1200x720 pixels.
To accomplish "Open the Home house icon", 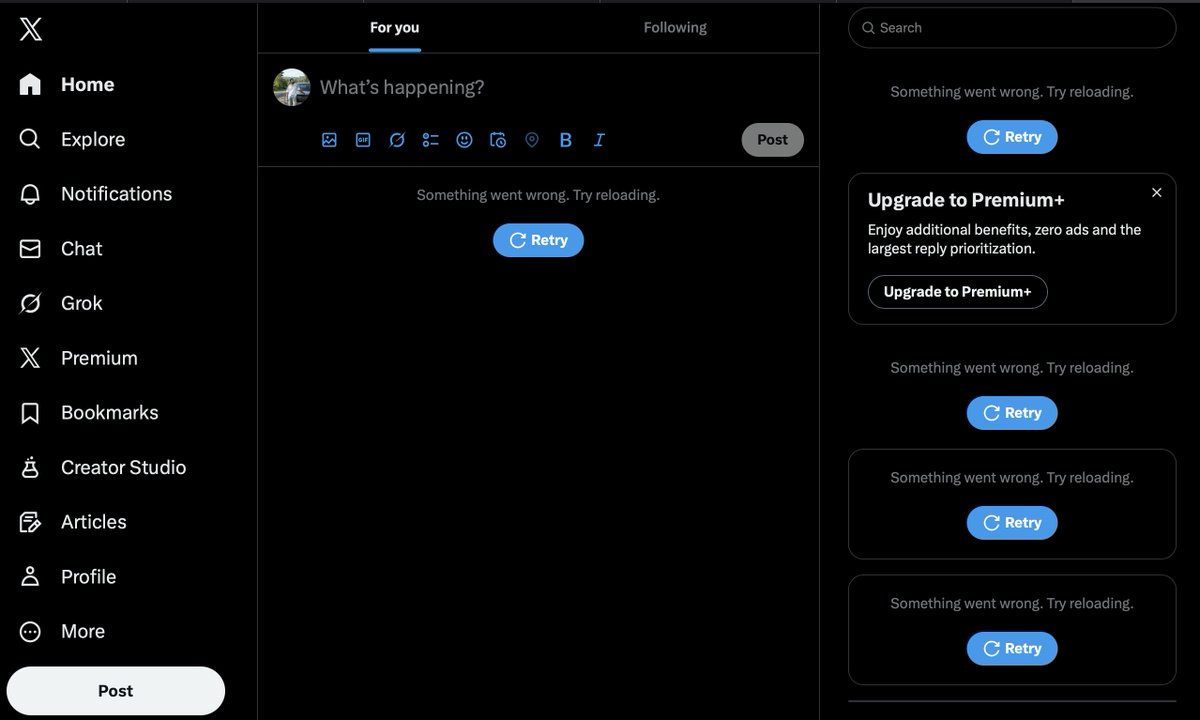I will [30, 85].
